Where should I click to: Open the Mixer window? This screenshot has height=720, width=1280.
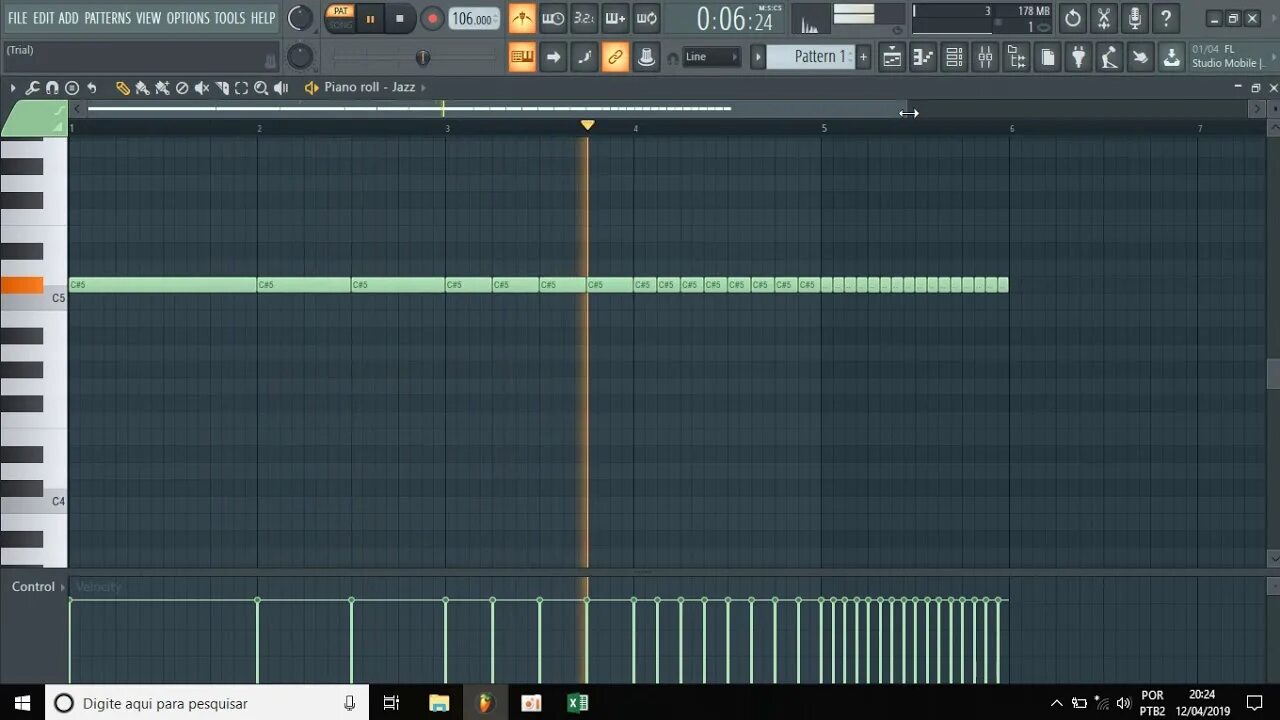(985, 57)
